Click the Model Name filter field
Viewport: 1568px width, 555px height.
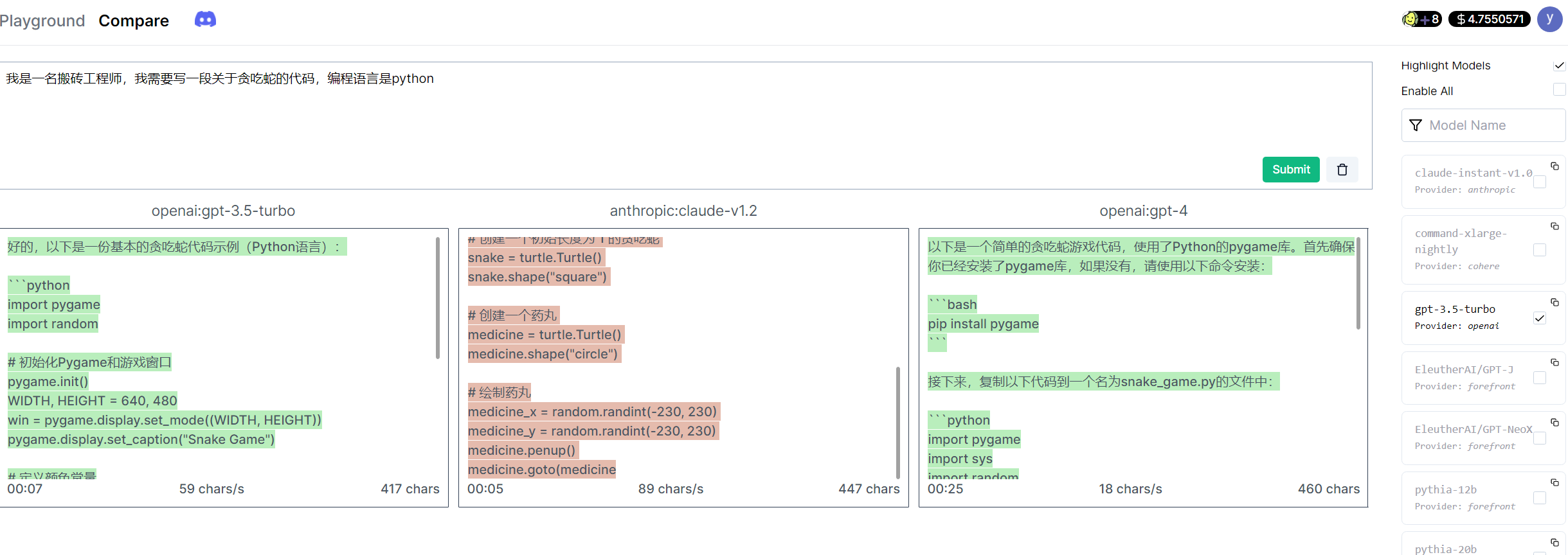click(x=1483, y=125)
